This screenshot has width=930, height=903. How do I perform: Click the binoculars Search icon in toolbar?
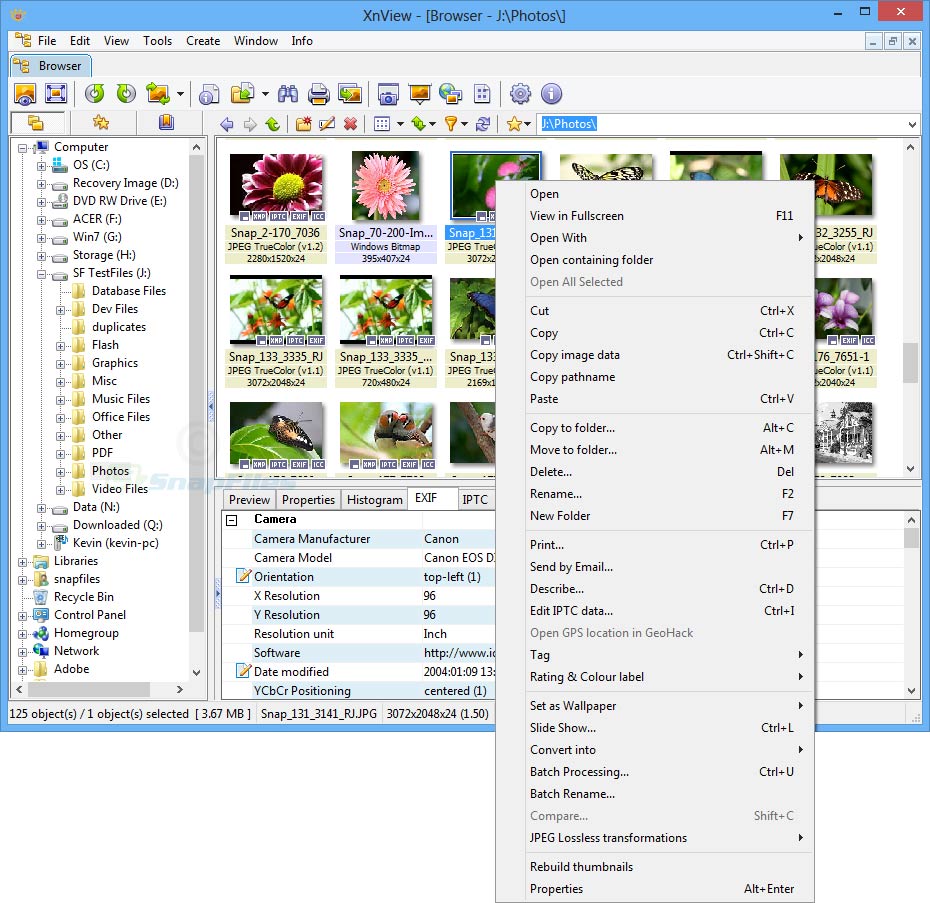(x=288, y=94)
